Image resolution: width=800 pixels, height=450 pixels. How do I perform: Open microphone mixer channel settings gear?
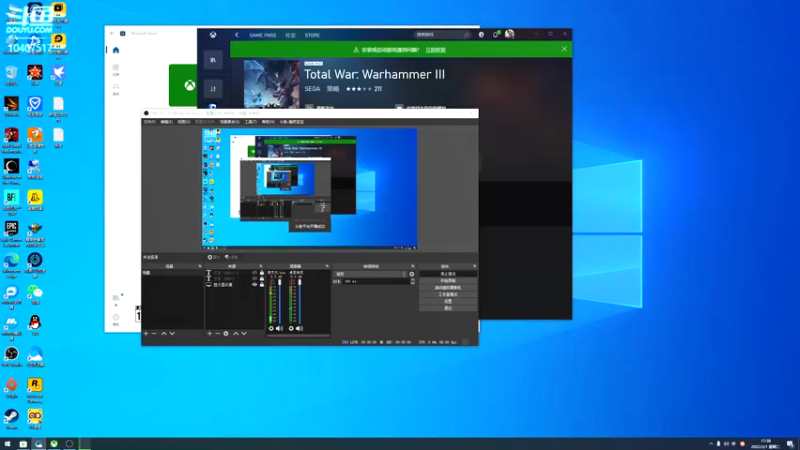(271, 329)
